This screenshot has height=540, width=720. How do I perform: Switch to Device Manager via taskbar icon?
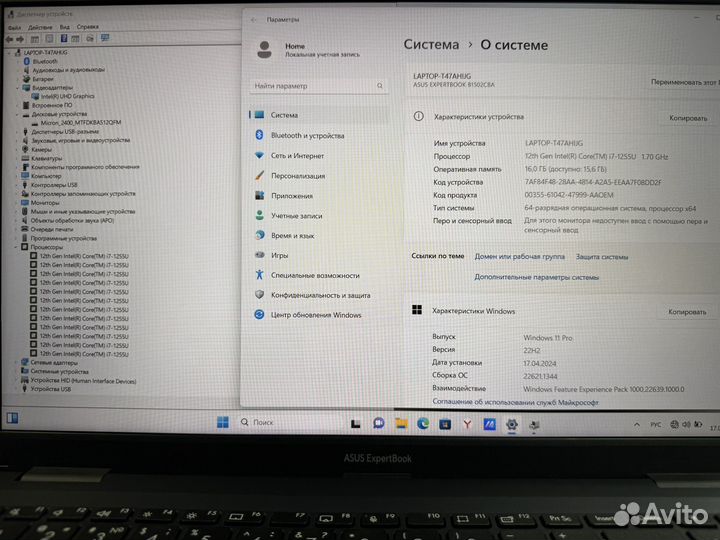pyautogui.click(x=534, y=425)
